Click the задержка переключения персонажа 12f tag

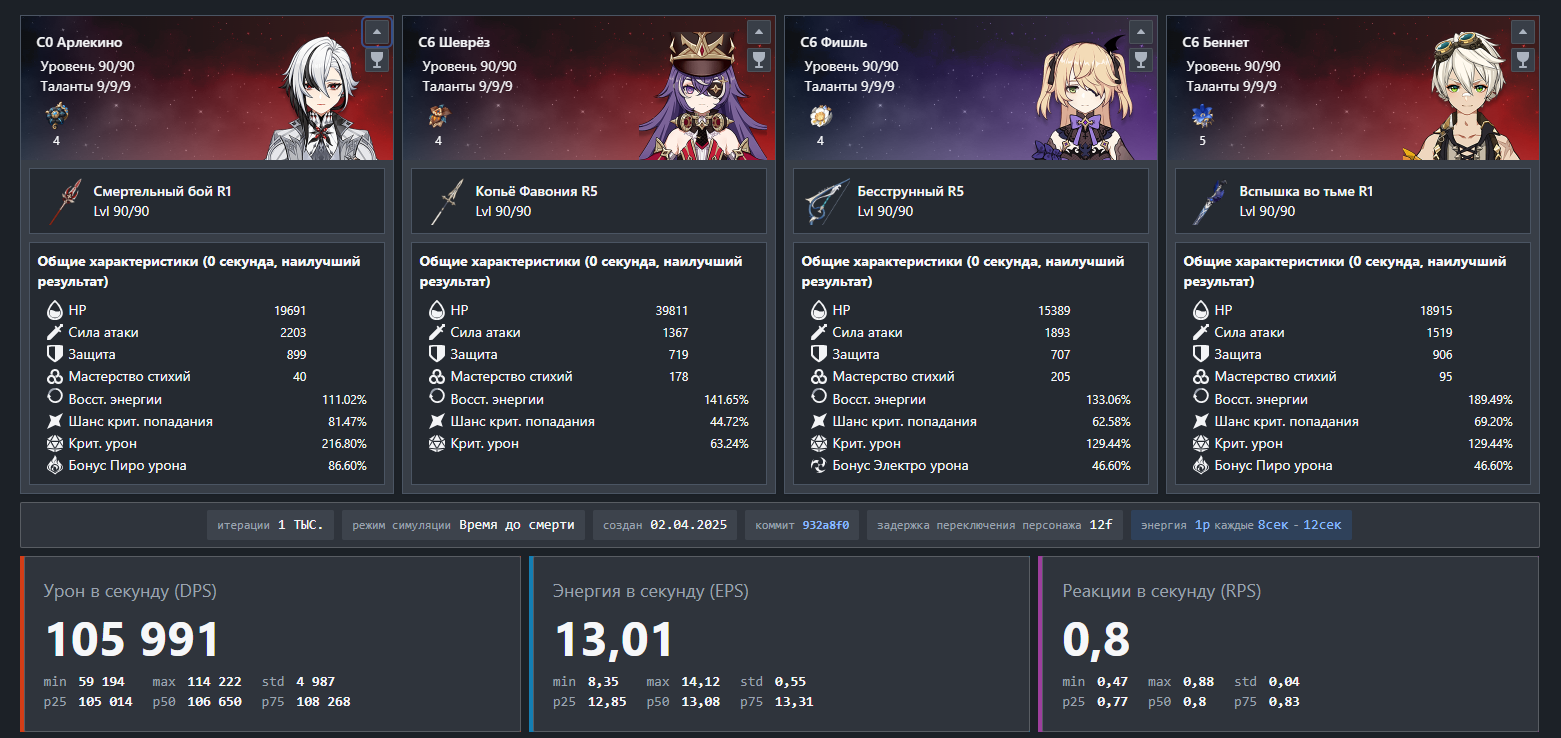tap(995, 525)
